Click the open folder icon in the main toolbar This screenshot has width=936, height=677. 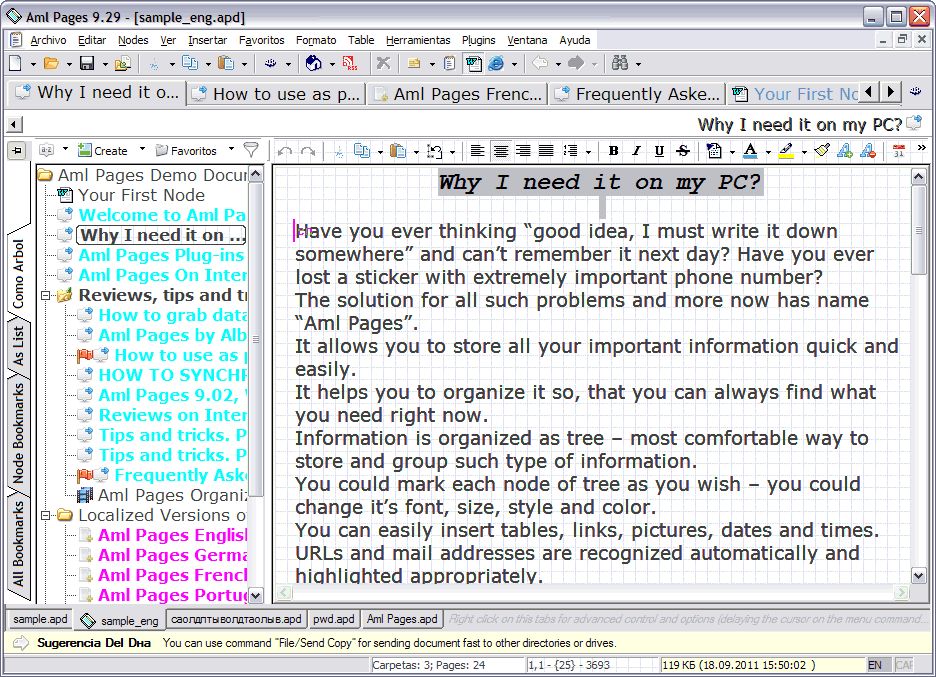coord(51,63)
